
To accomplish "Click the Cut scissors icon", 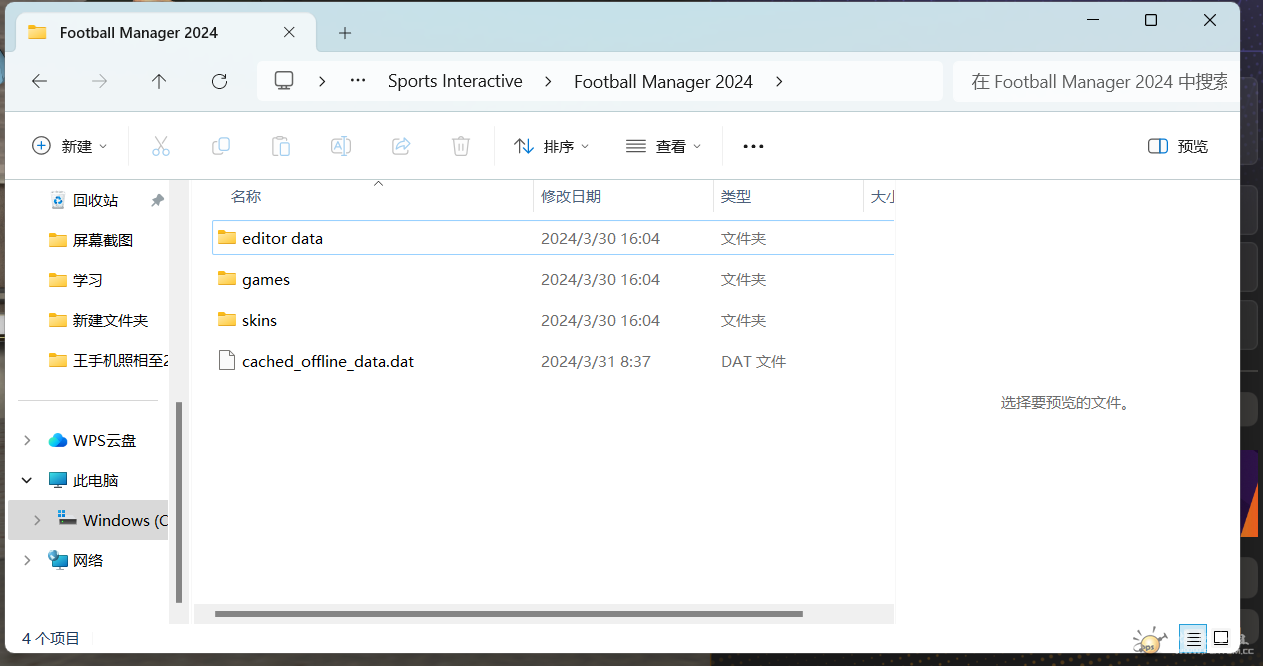I will point(161,146).
